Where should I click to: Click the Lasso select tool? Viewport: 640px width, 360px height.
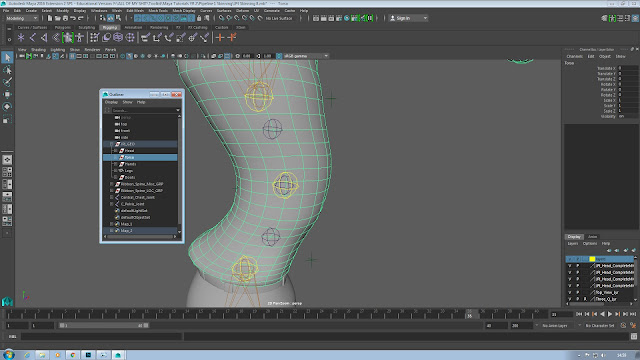7,70
